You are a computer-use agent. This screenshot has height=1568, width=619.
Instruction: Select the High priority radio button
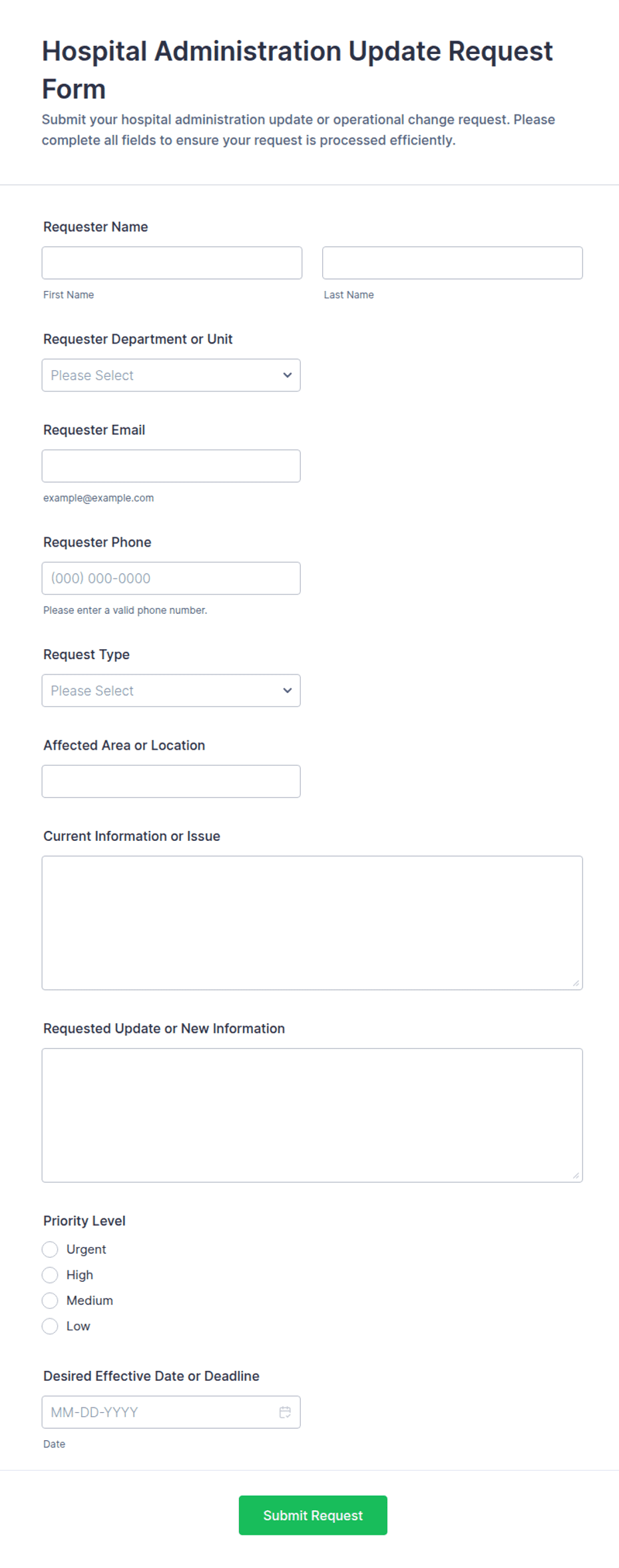(50, 1274)
